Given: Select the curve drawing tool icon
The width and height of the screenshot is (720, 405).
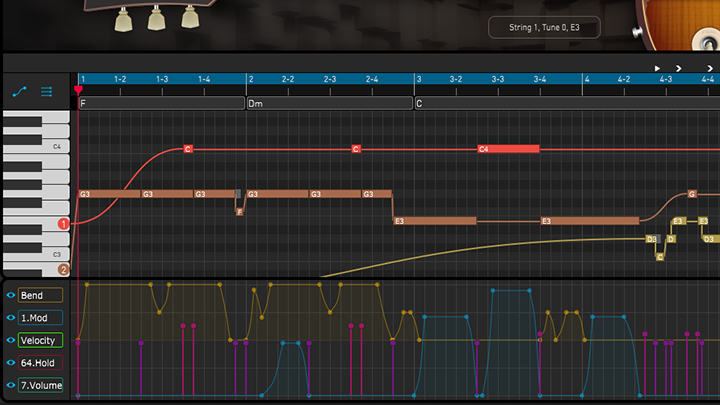Looking at the screenshot, I should pos(19,92).
